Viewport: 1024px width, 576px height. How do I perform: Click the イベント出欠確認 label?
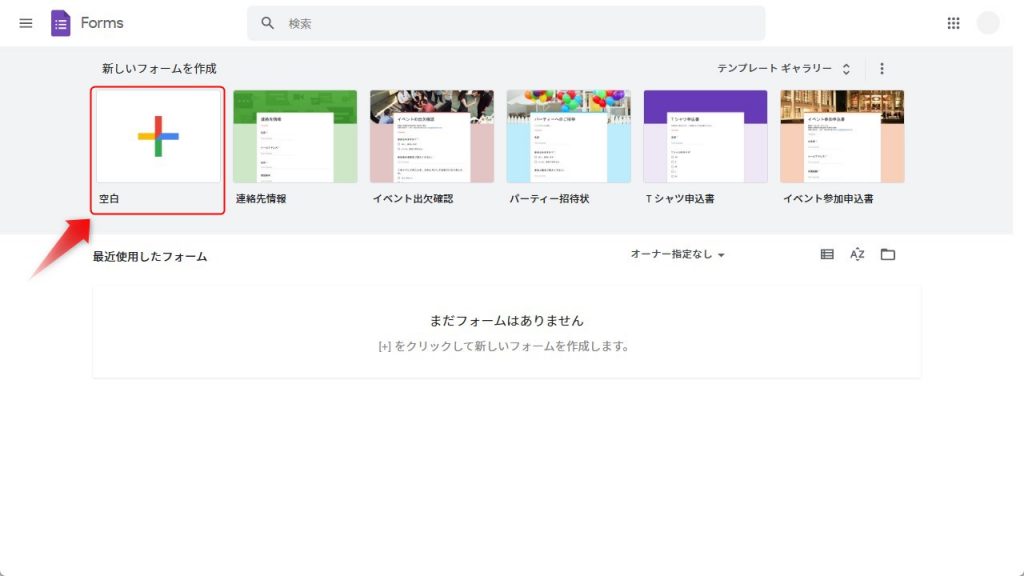click(x=413, y=199)
